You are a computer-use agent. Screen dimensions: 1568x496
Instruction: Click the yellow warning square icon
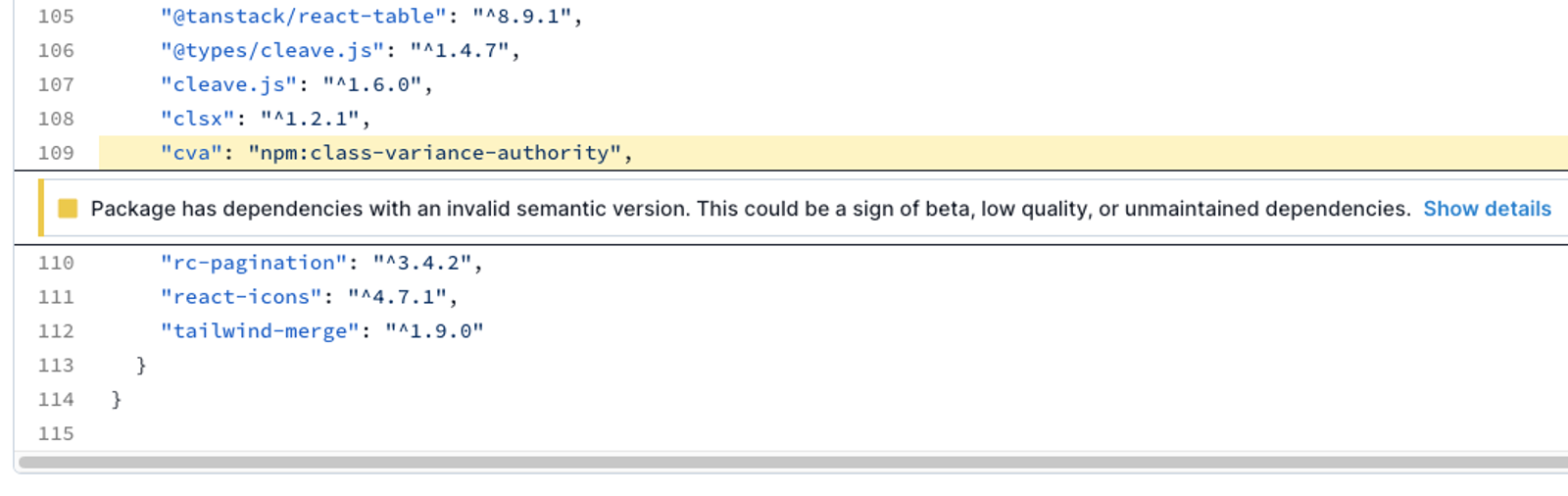coord(68,208)
